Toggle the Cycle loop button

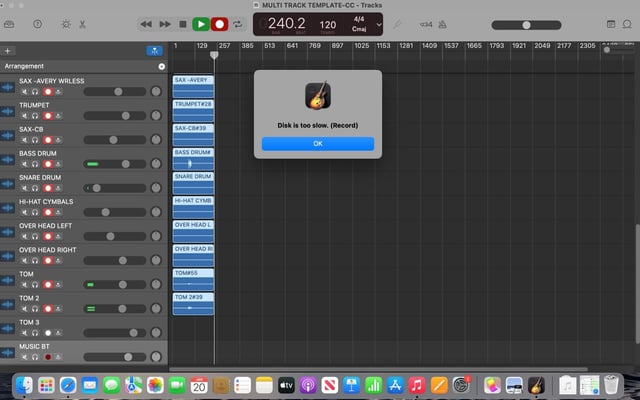click(239, 23)
